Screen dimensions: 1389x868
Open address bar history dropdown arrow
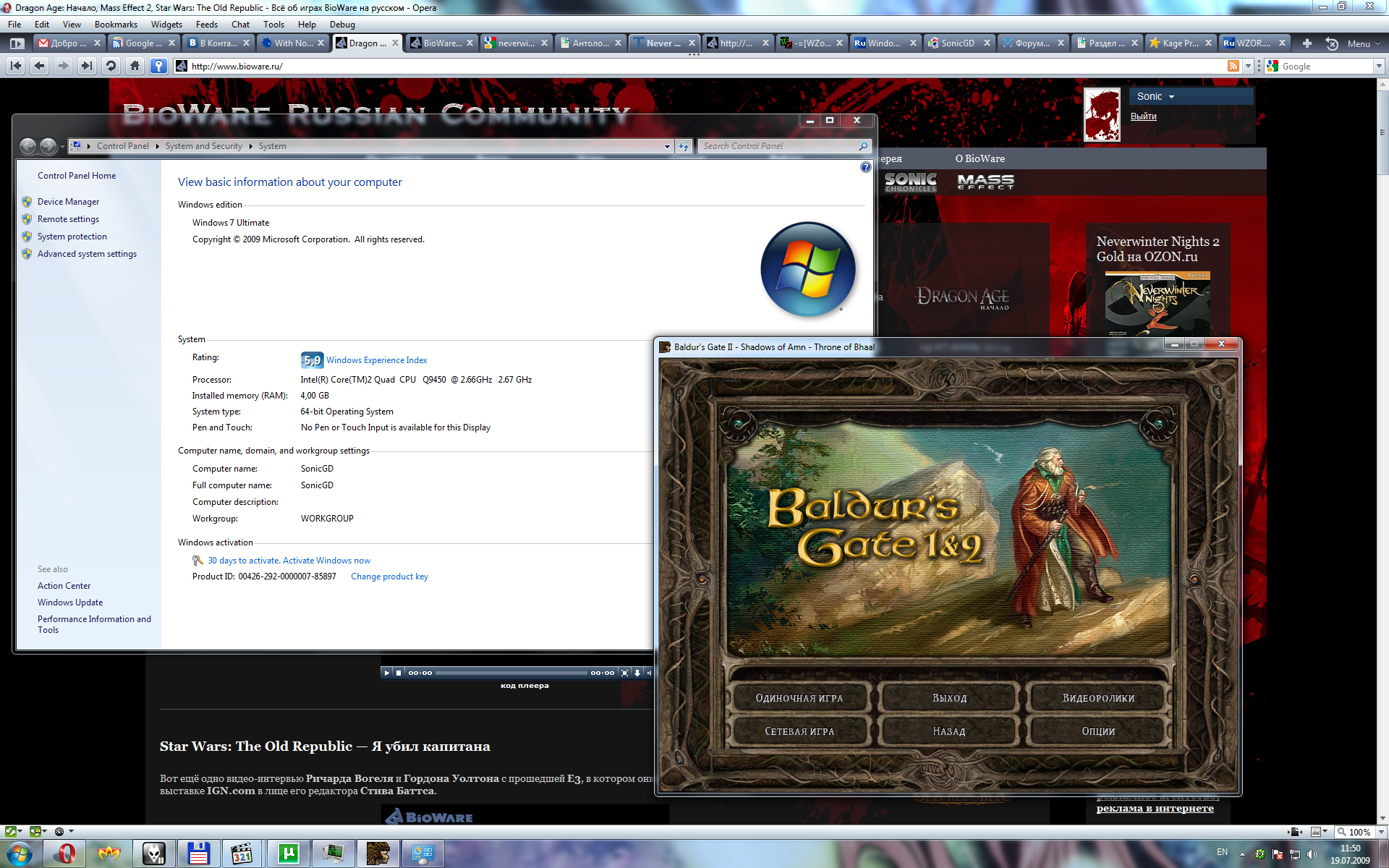1248,66
